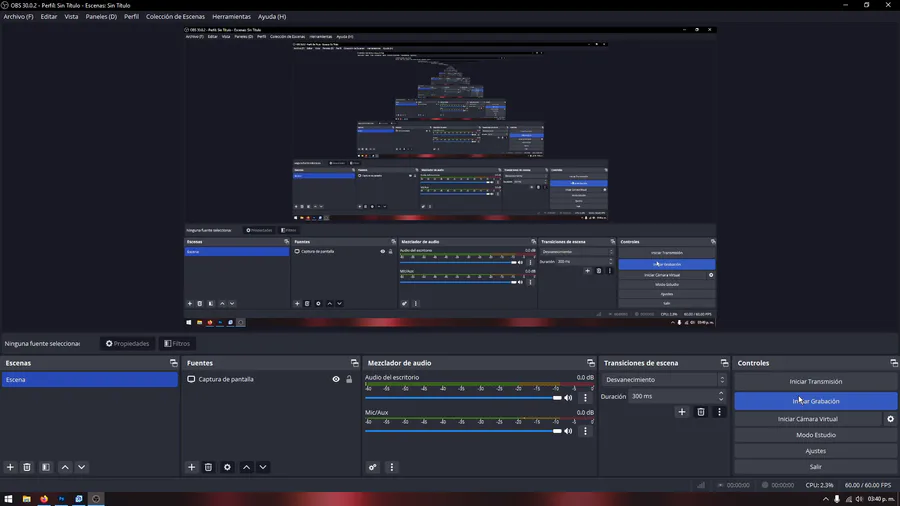This screenshot has width=900, height=506.
Task: Toggle lock on Captura de pantalla source
Action: [349, 379]
